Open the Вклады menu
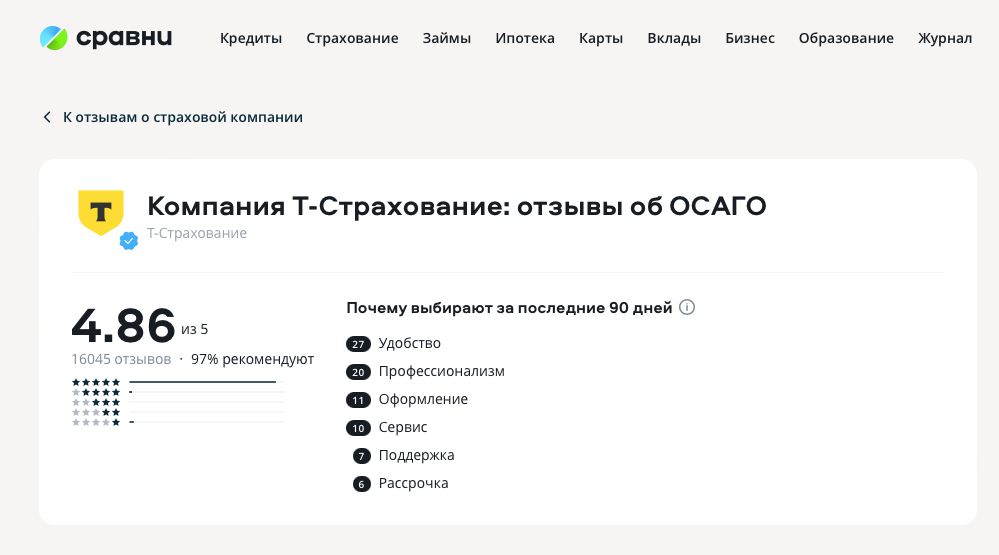Image resolution: width=999 pixels, height=555 pixels. pyautogui.click(x=674, y=38)
